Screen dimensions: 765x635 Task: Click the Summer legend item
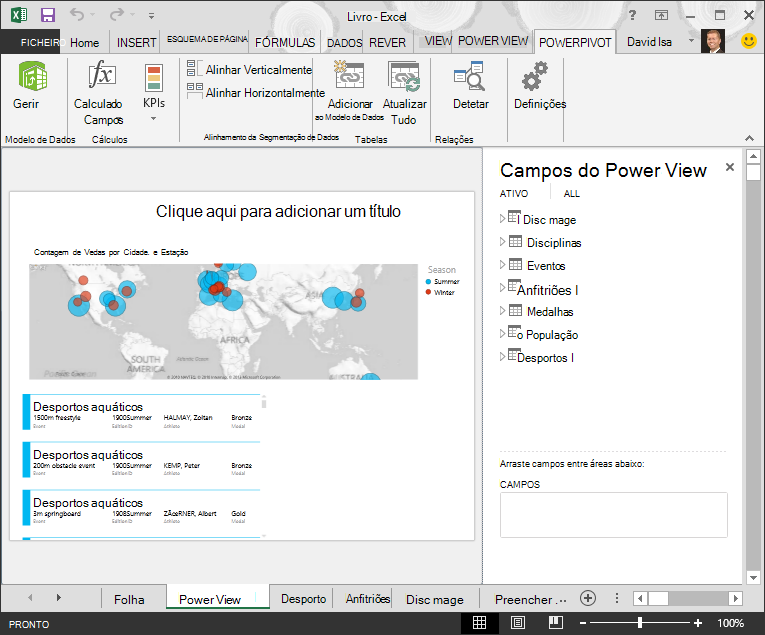[443, 281]
